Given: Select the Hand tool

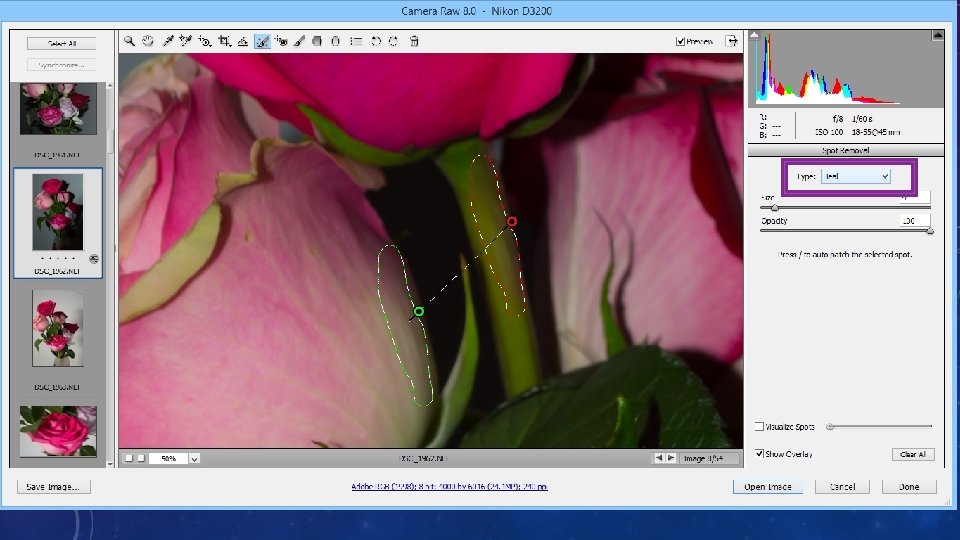Looking at the screenshot, I should tap(148, 41).
